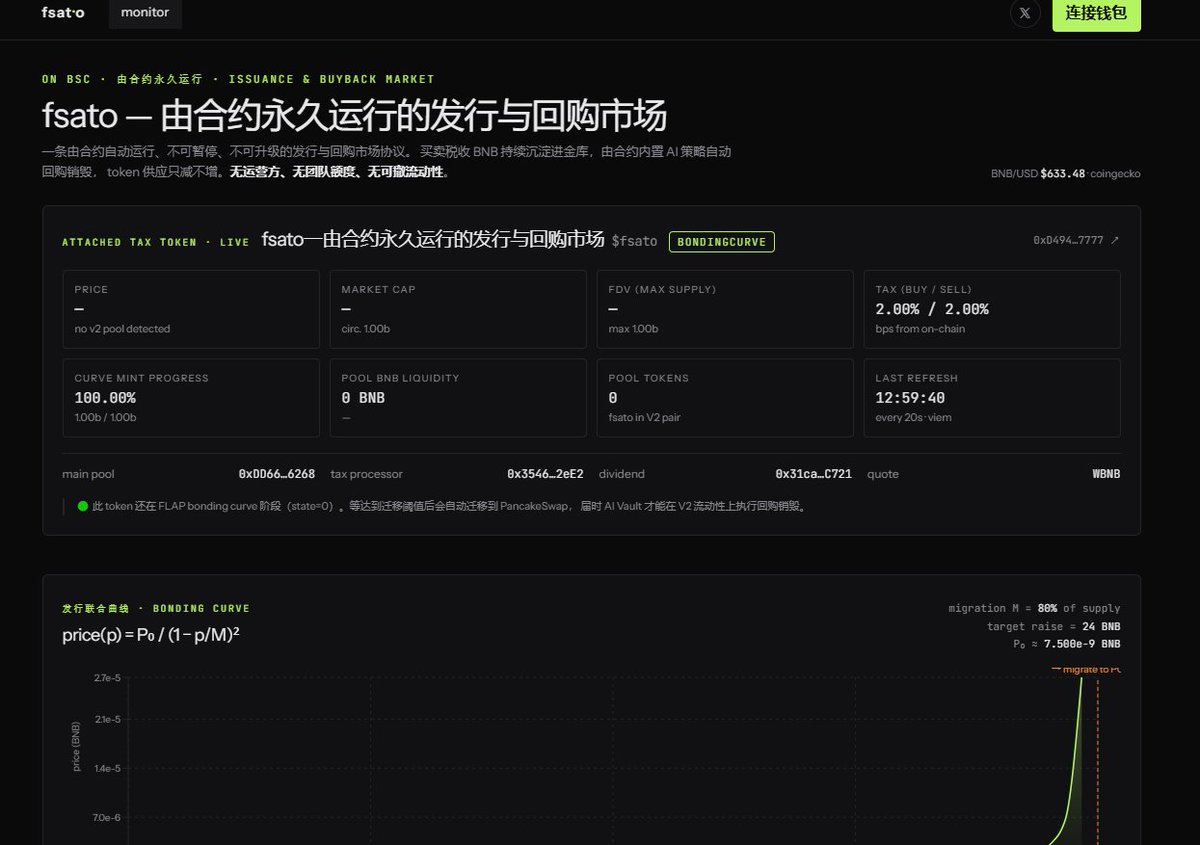Click the migrate marker on the chart

point(1088,669)
